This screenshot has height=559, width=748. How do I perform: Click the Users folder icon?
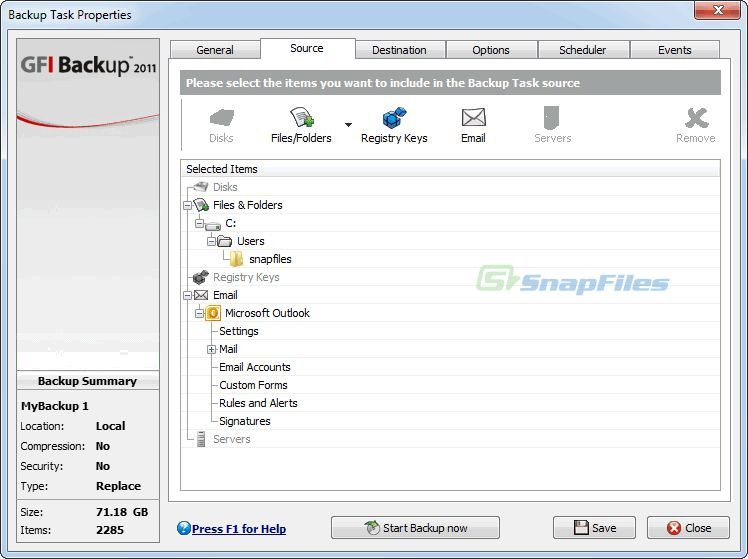click(x=225, y=241)
